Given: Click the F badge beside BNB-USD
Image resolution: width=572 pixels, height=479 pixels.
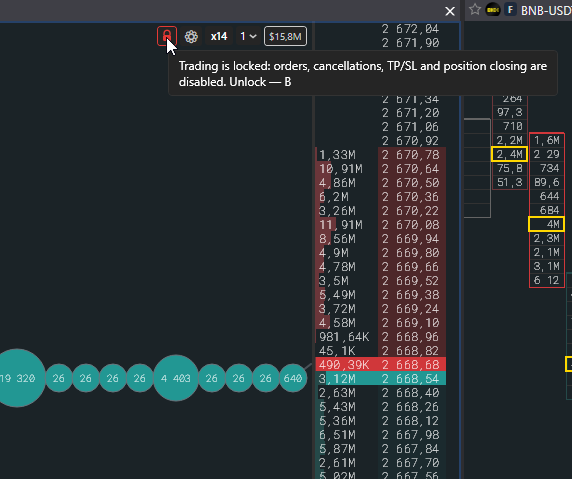Looking at the screenshot, I should [x=510, y=10].
